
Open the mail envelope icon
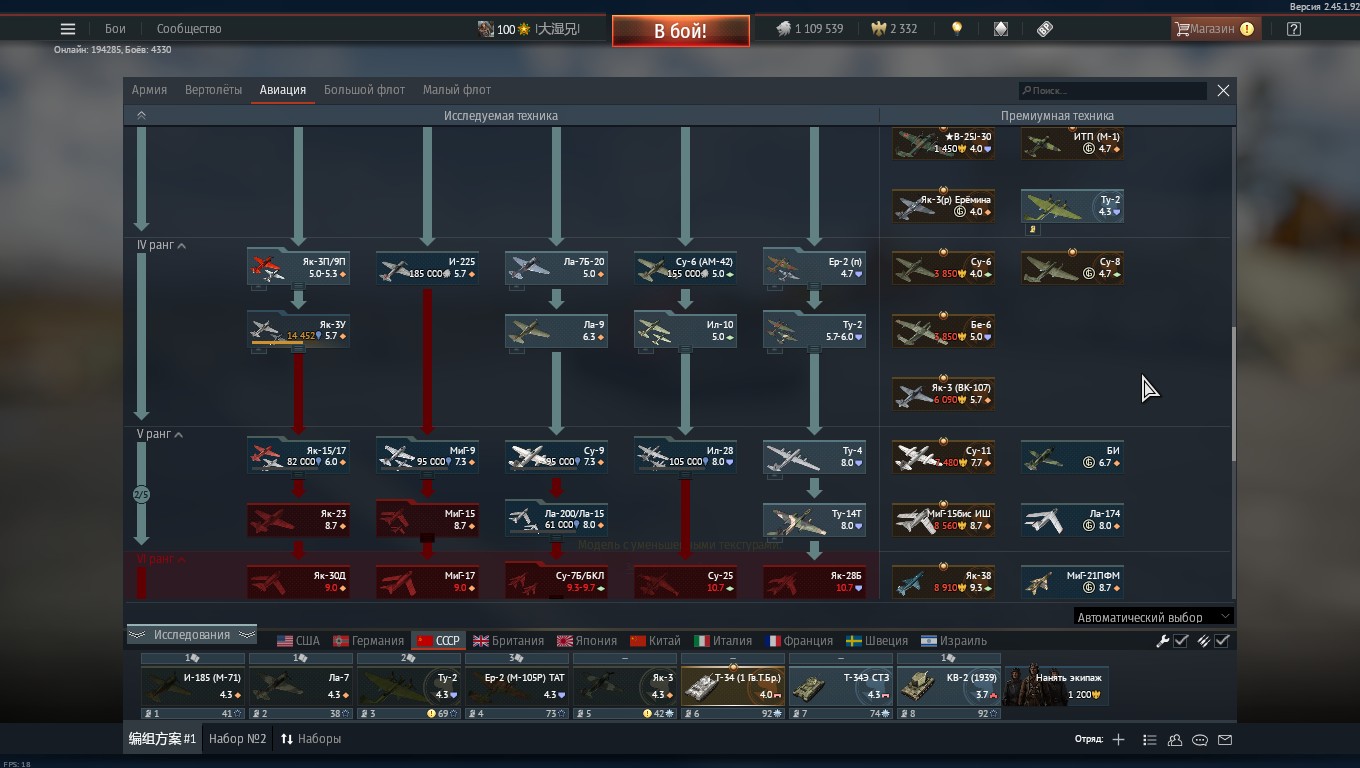1225,740
